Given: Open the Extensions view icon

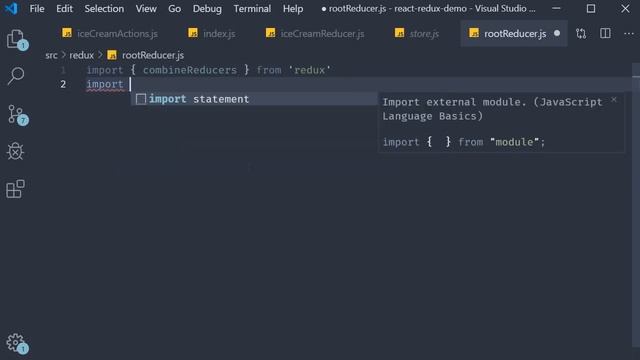Looking at the screenshot, I should click(16, 189).
